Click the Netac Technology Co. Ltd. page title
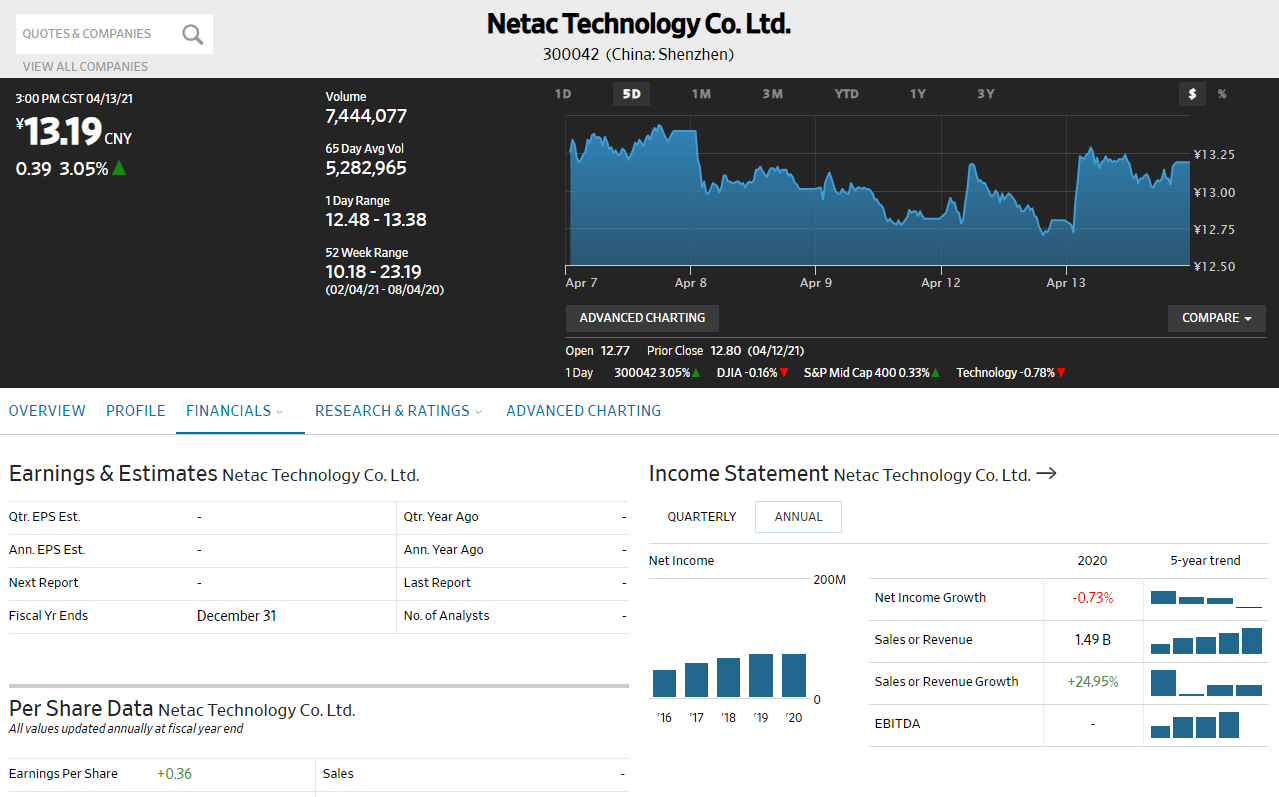 [x=638, y=24]
